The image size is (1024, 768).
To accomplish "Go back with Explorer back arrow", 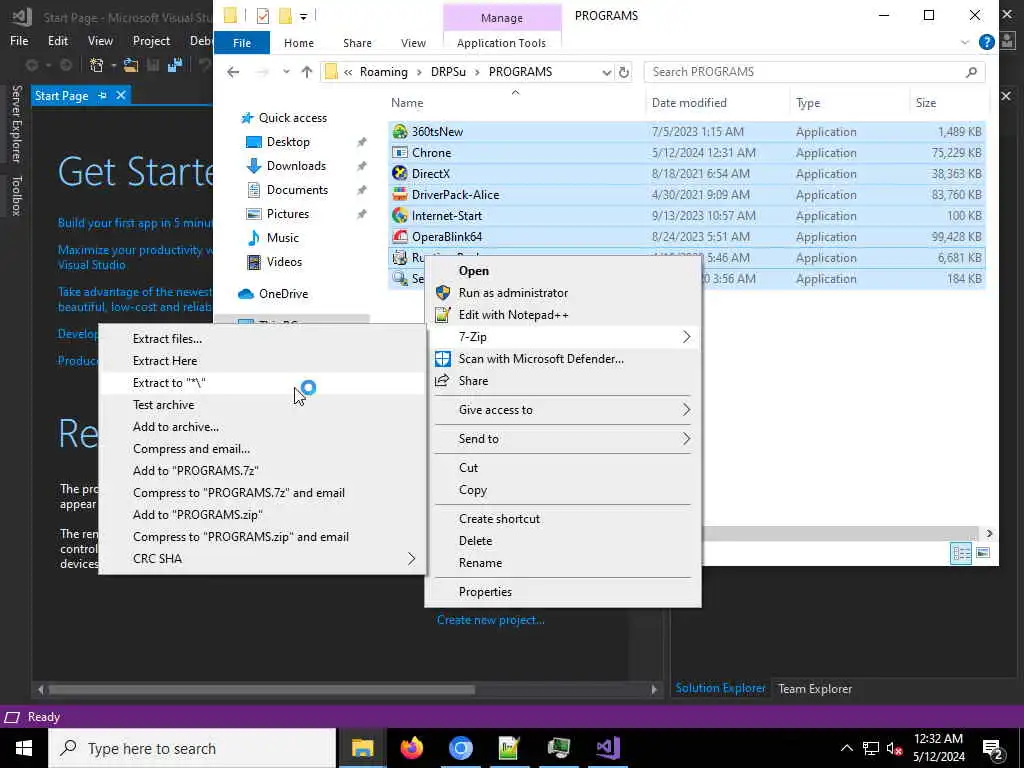I will 233,72.
